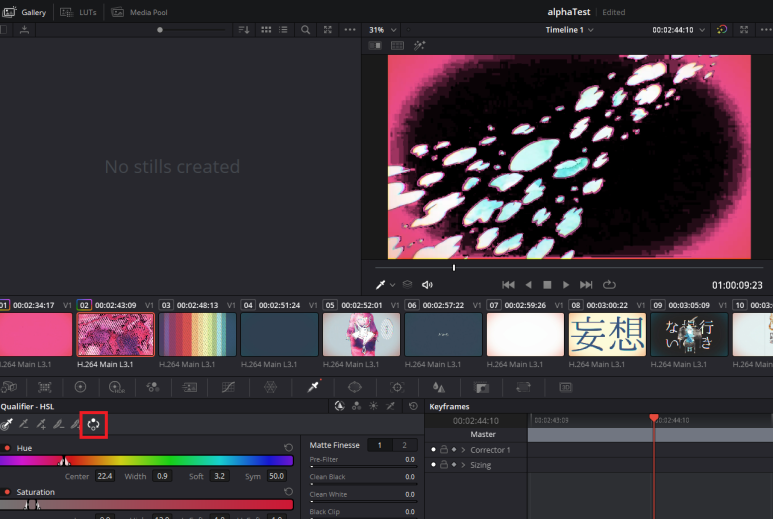Screen dimensions: 773x519
Task: Expand the Sizing keyframe track
Action: click(x=463, y=465)
